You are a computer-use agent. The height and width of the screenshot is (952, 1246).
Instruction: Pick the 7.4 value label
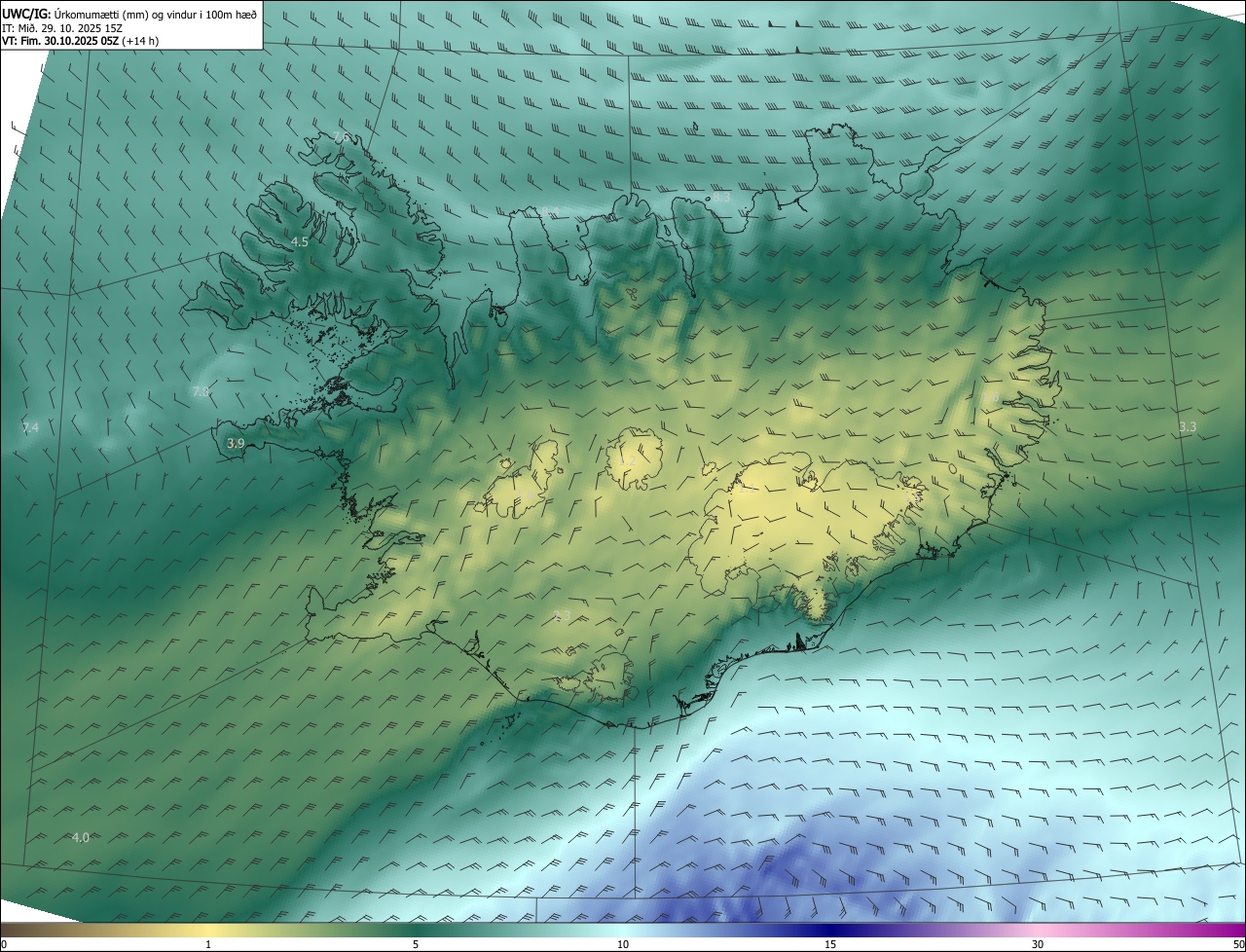click(30, 428)
